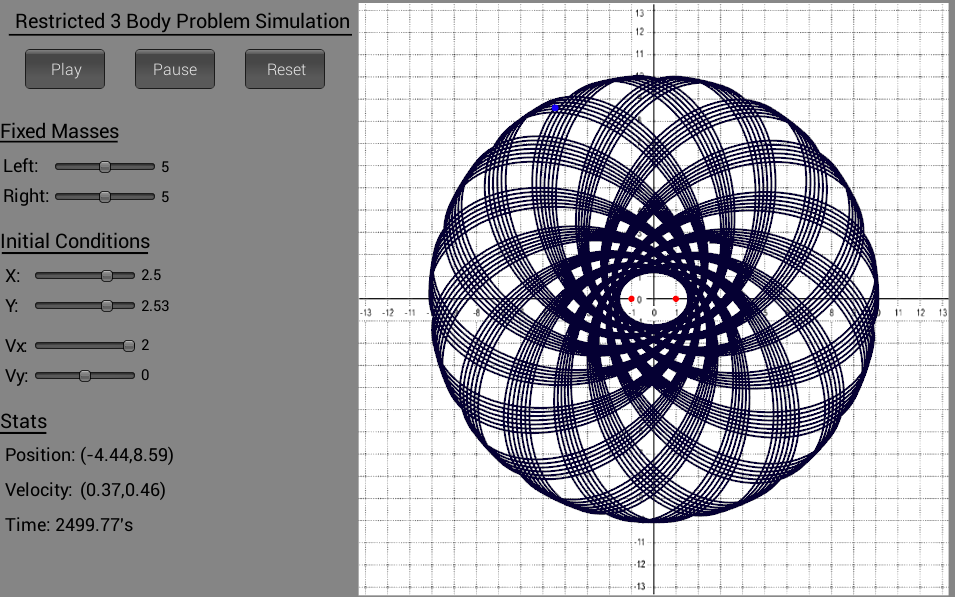Click the Vx velocity slider handle
The width and height of the screenshot is (955, 597).
click(129, 345)
